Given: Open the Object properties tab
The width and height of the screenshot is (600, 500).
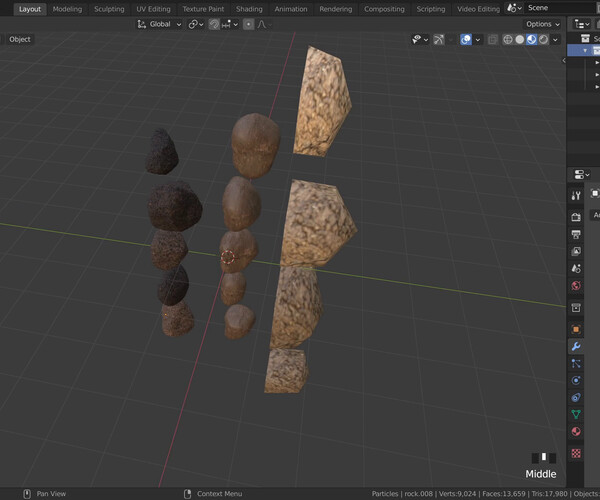Looking at the screenshot, I should click(576, 329).
